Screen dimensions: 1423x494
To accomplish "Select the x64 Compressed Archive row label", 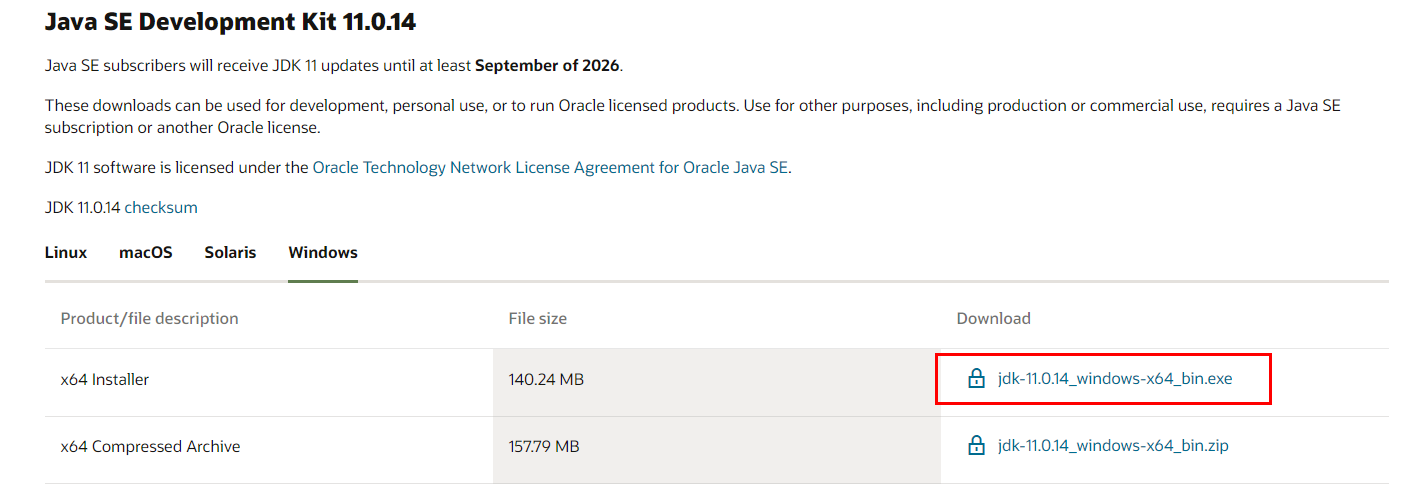I will pos(151,447).
